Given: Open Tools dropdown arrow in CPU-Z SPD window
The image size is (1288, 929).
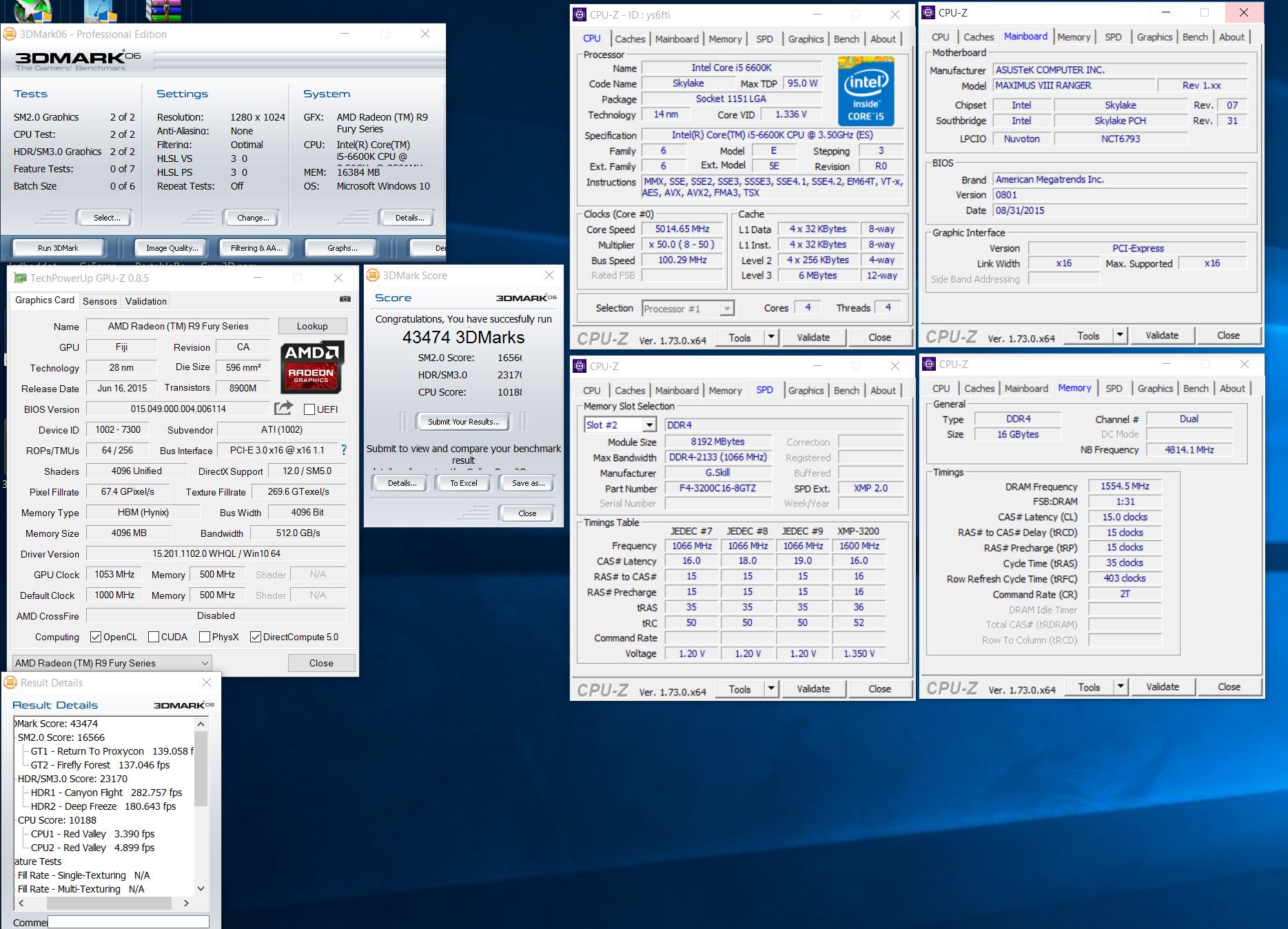Looking at the screenshot, I should click(x=771, y=689).
